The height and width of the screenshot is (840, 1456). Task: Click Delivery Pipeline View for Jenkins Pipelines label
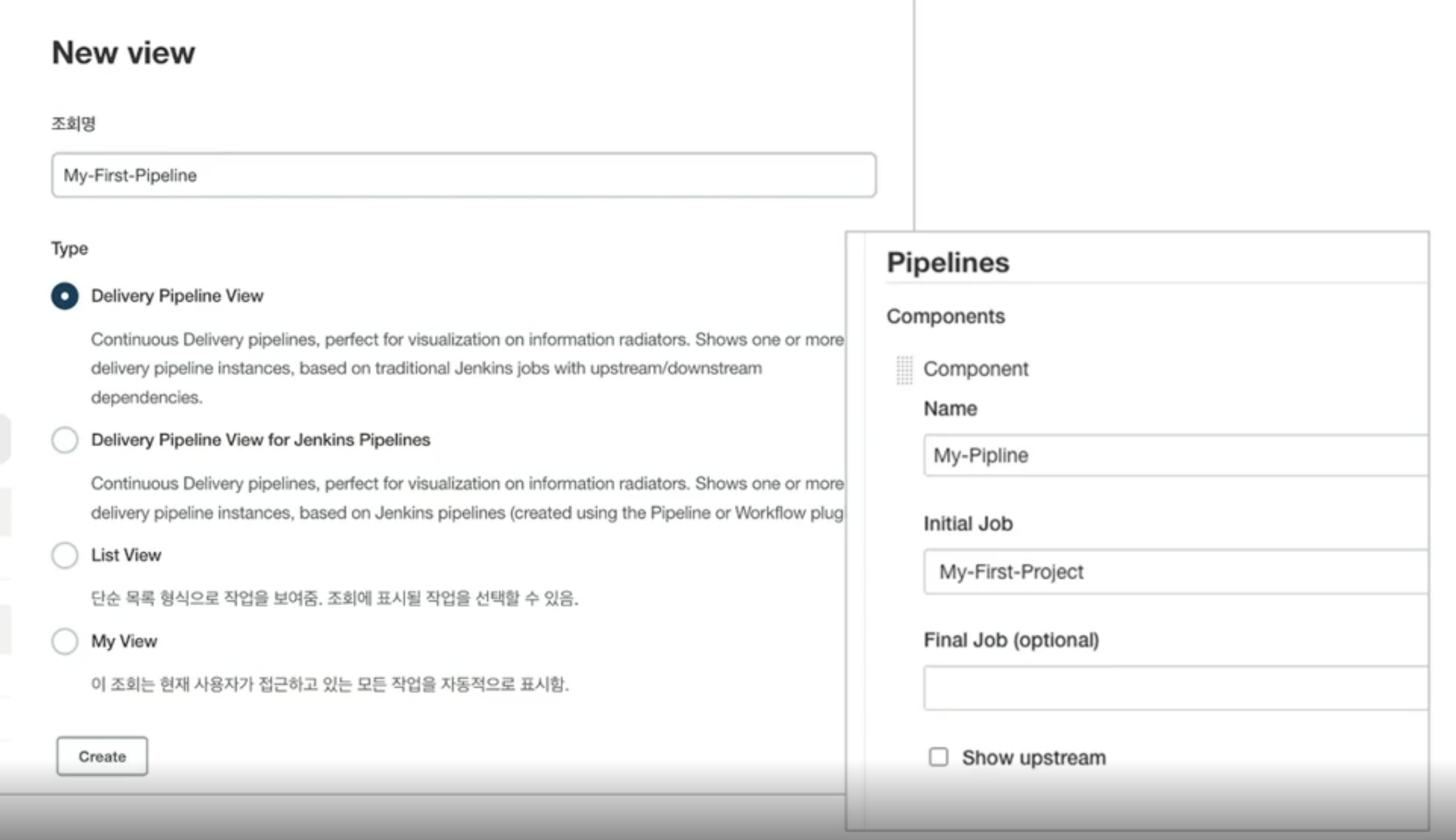(x=260, y=440)
